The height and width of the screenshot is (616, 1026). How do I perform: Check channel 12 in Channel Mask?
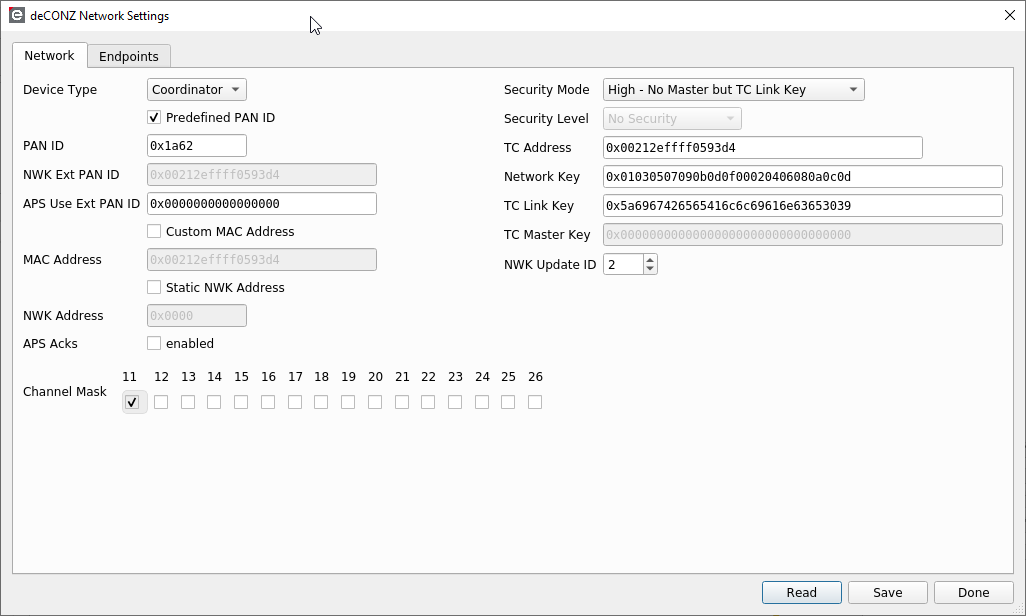point(161,402)
